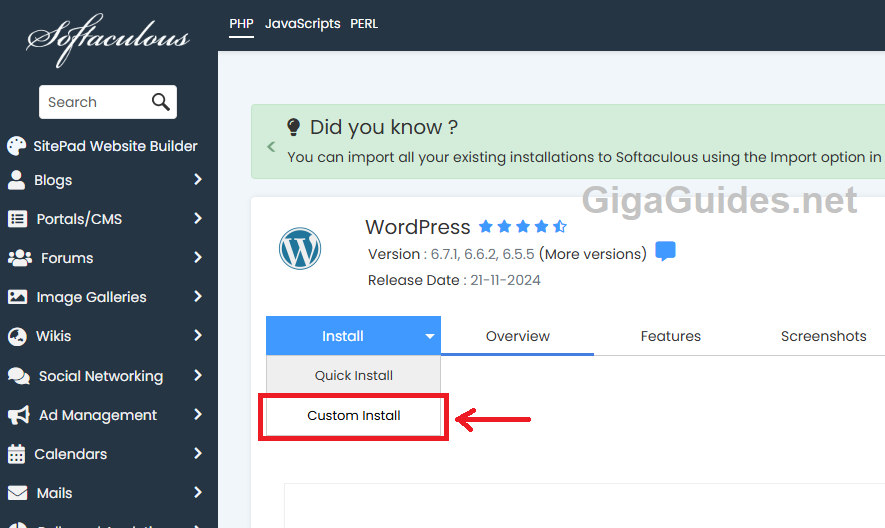Screen dimensions: 885x528
Task: Open the Features tab
Action: pyautogui.click(x=671, y=336)
